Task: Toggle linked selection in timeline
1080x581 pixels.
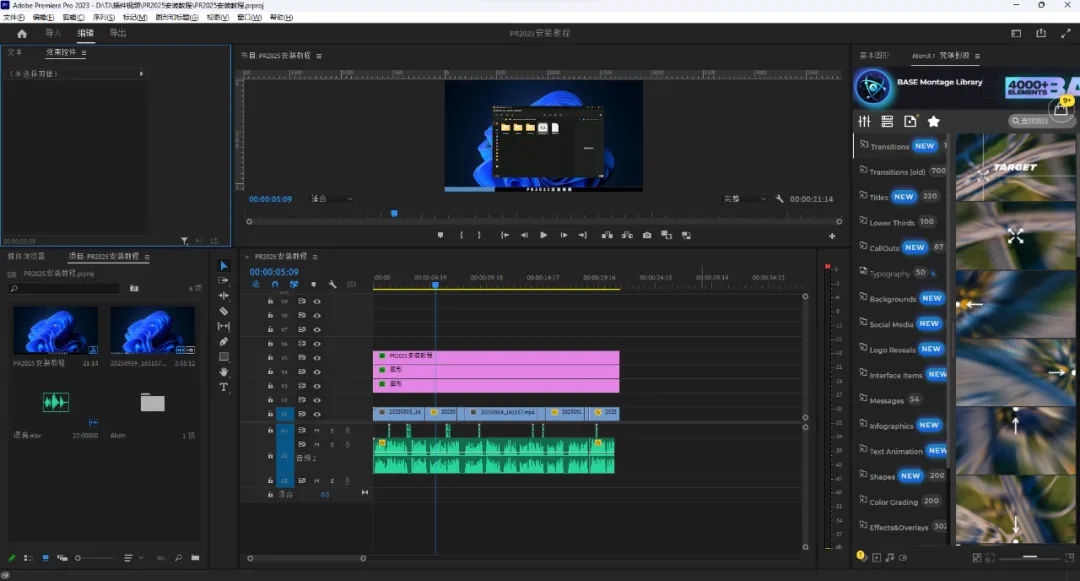Action: tap(294, 284)
